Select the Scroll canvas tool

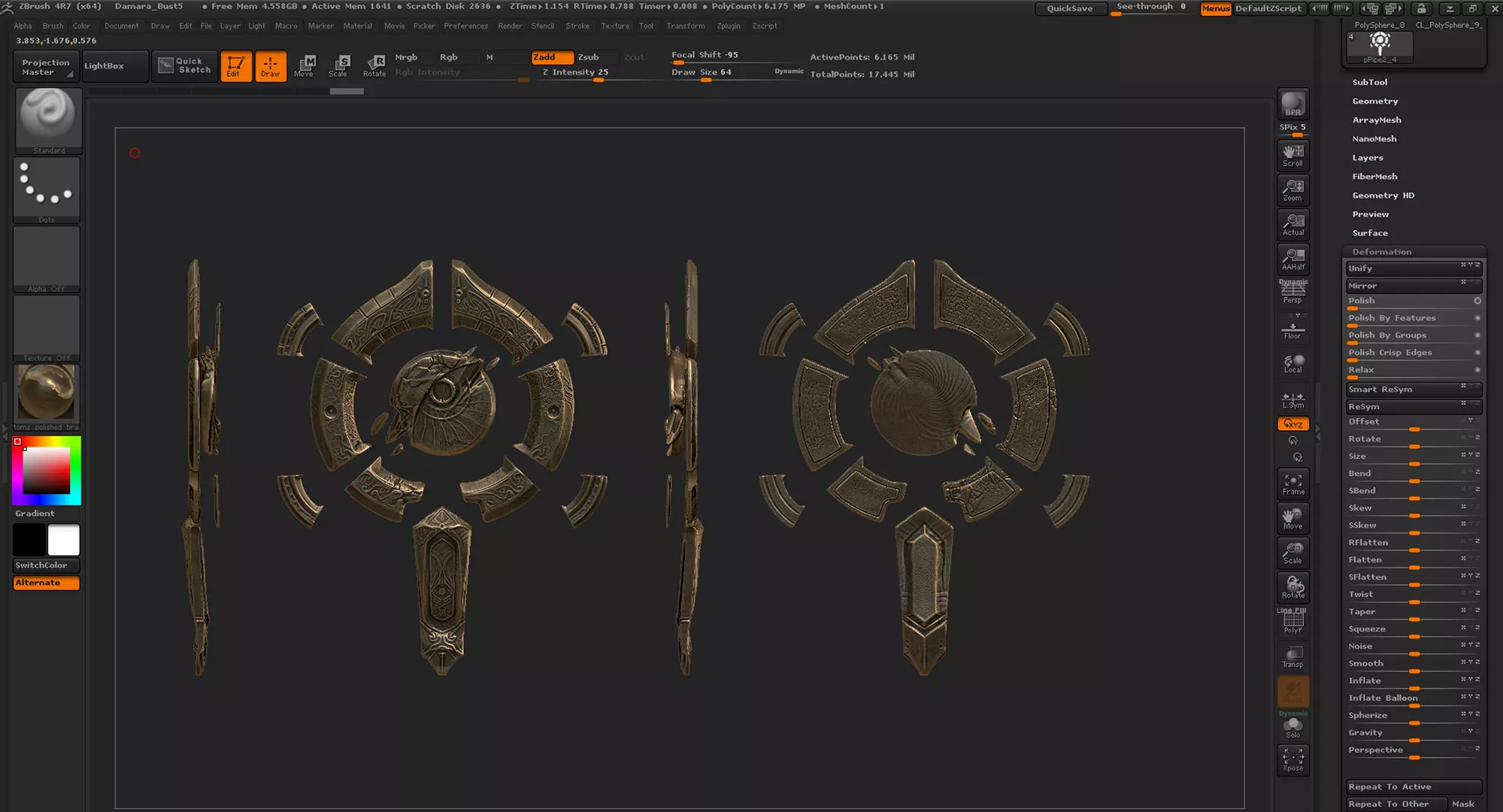(1292, 155)
